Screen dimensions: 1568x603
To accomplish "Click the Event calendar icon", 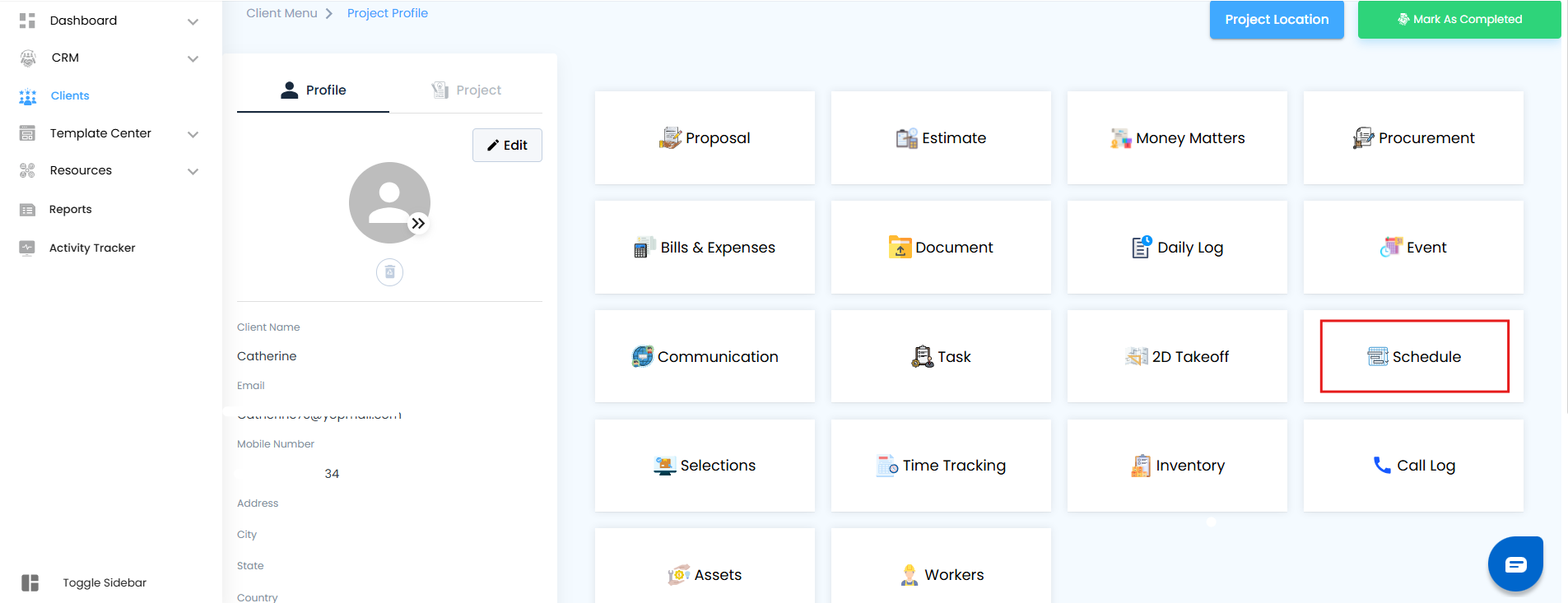I will point(1392,247).
